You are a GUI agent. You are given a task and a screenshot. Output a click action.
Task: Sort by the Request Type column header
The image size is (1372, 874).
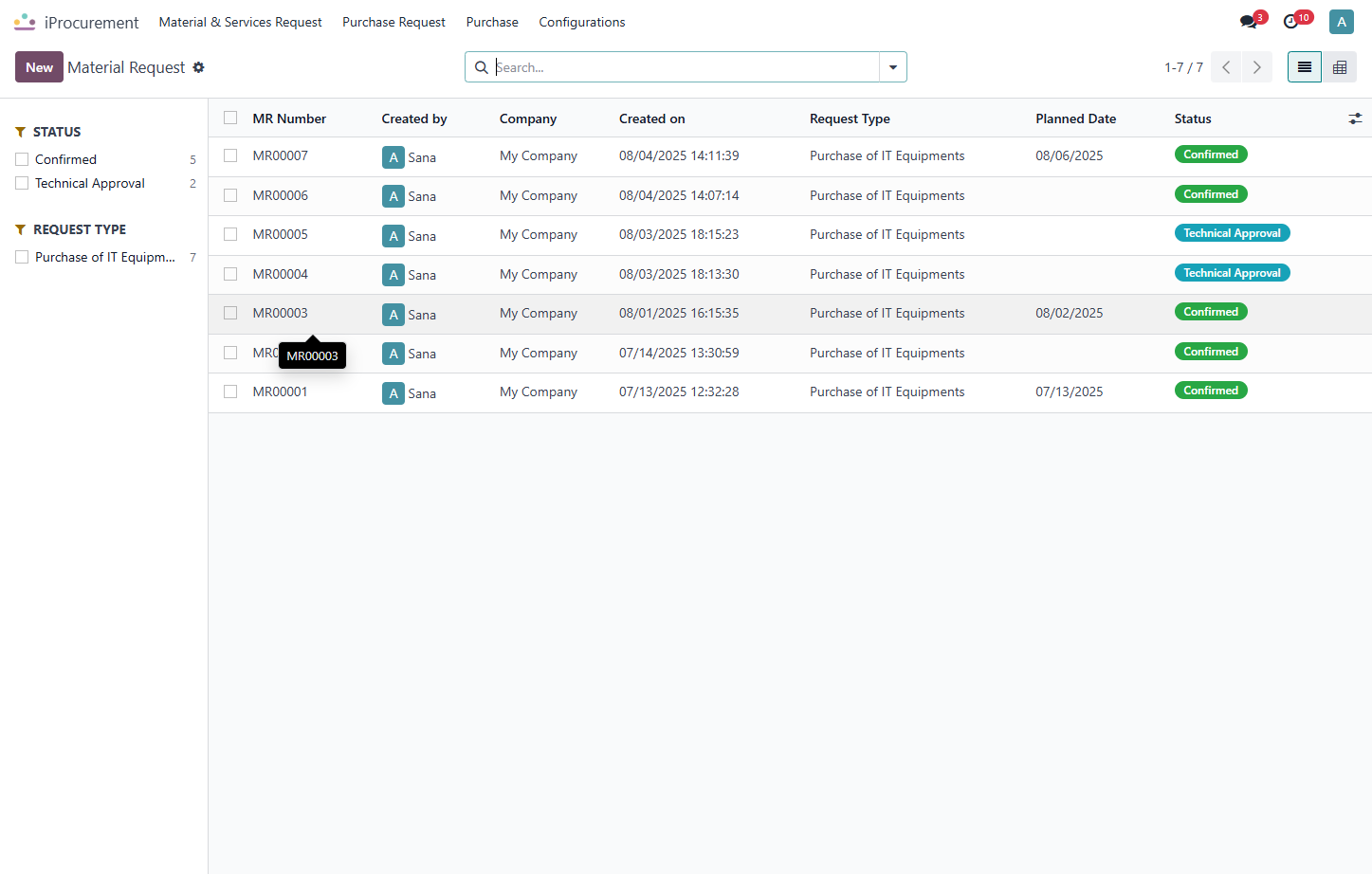coord(850,118)
